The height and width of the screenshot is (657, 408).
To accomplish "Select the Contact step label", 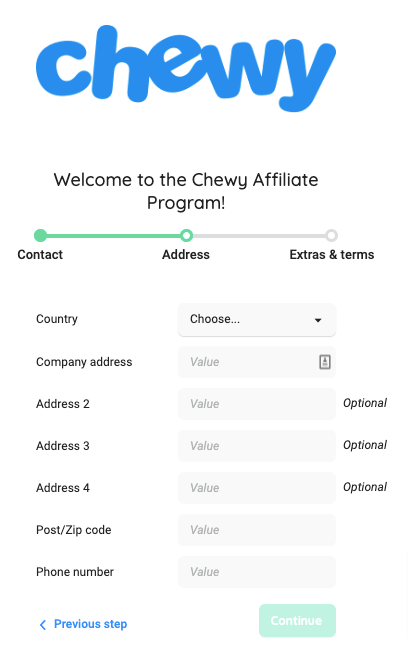I will (x=40, y=254).
